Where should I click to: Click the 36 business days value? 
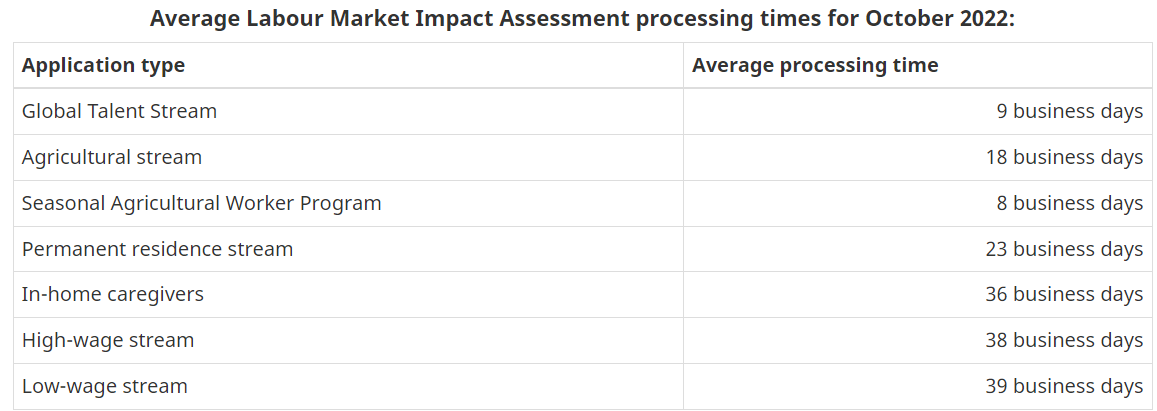click(x=1064, y=294)
